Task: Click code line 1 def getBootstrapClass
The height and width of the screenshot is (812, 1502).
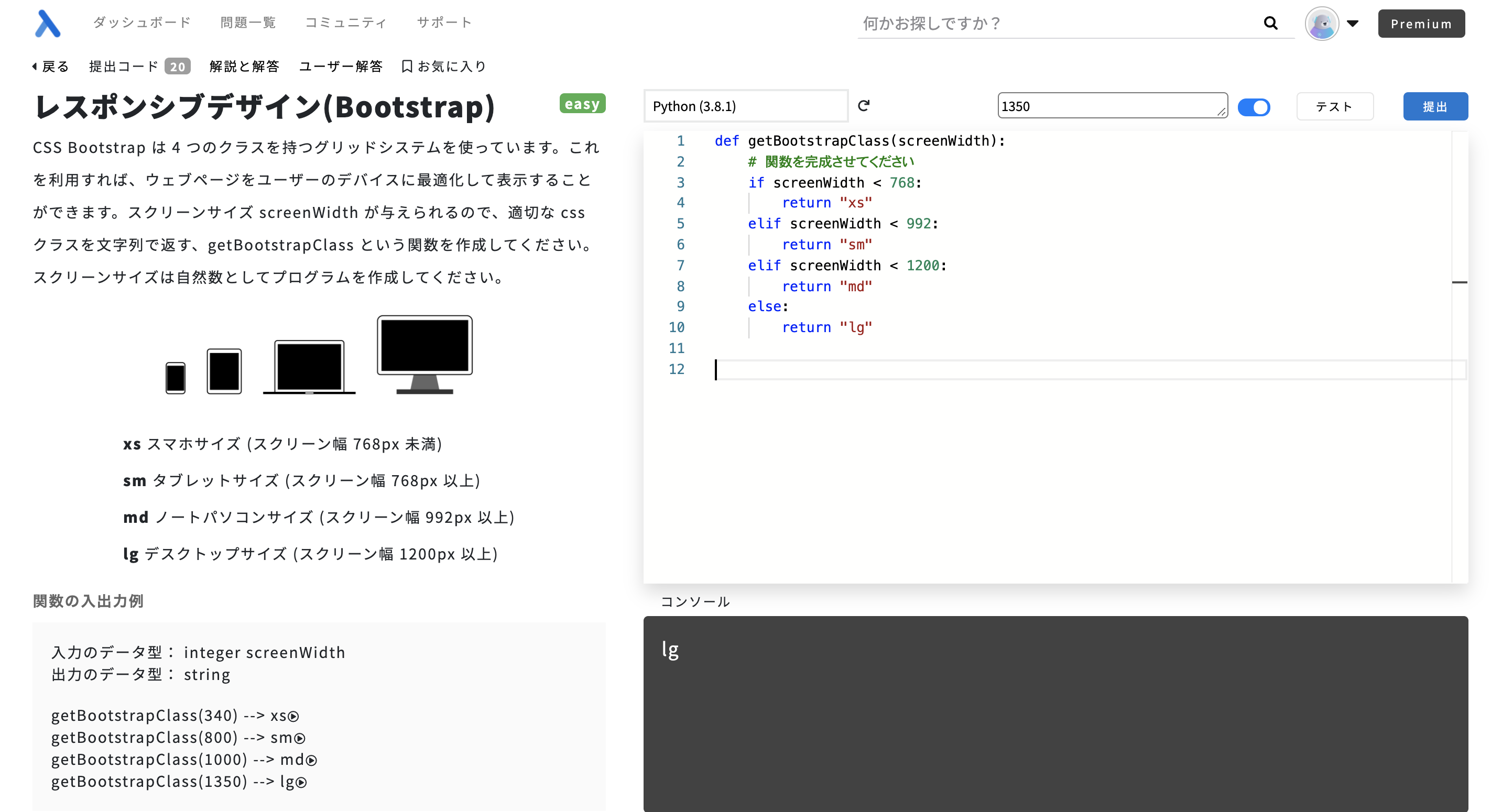Action: coord(859,141)
